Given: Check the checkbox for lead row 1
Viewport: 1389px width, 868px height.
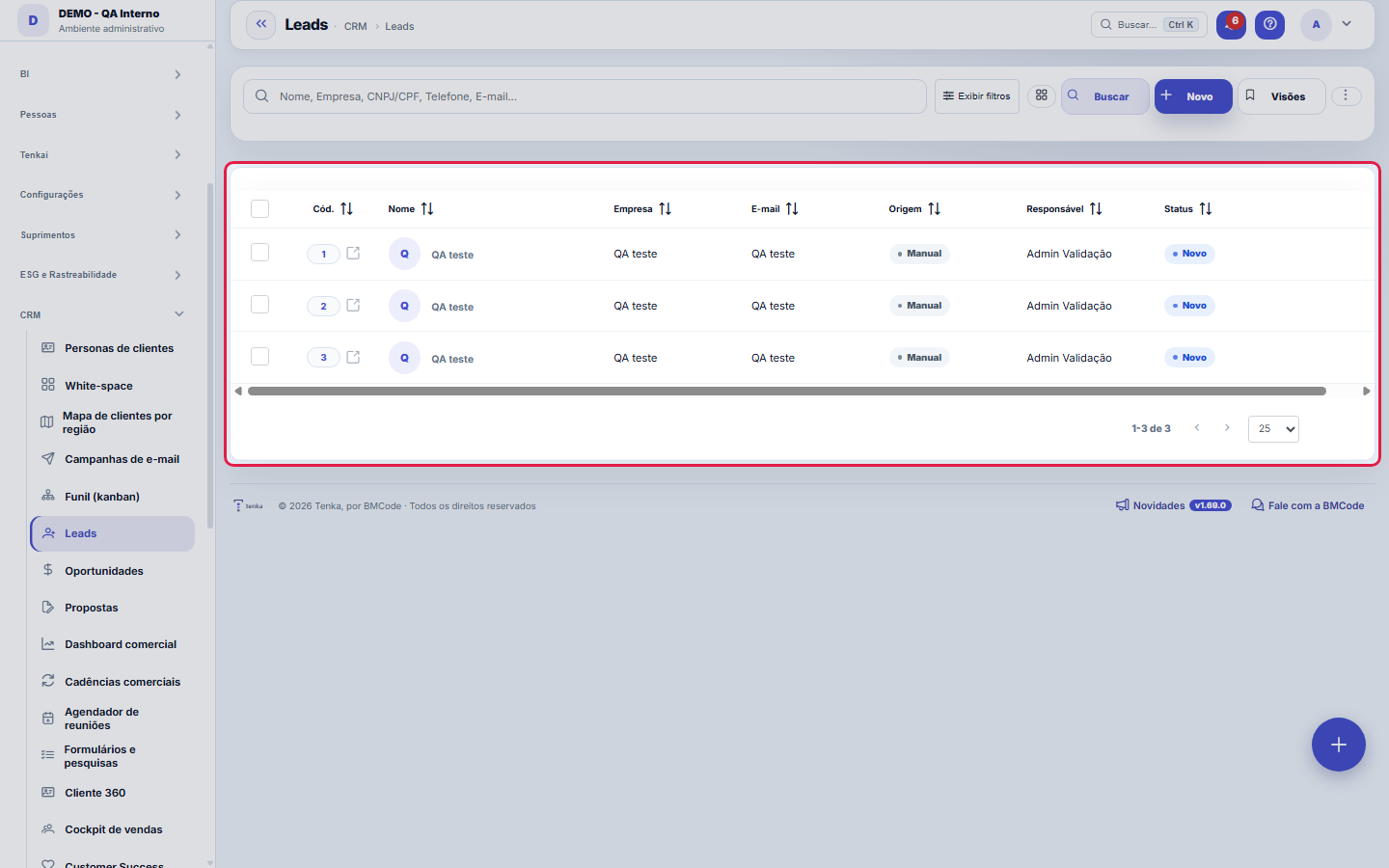Looking at the screenshot, I should (x=259, y=253).
